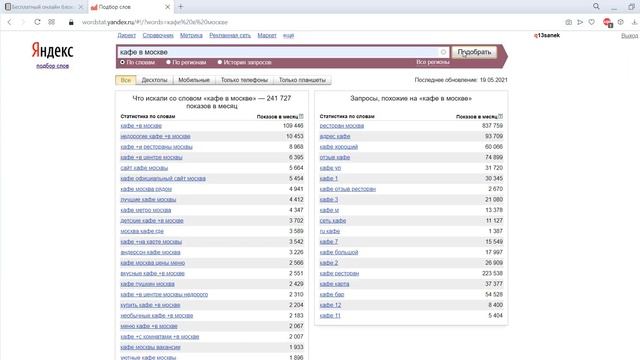Reload the page with the refresh icon

click(37, 22)
